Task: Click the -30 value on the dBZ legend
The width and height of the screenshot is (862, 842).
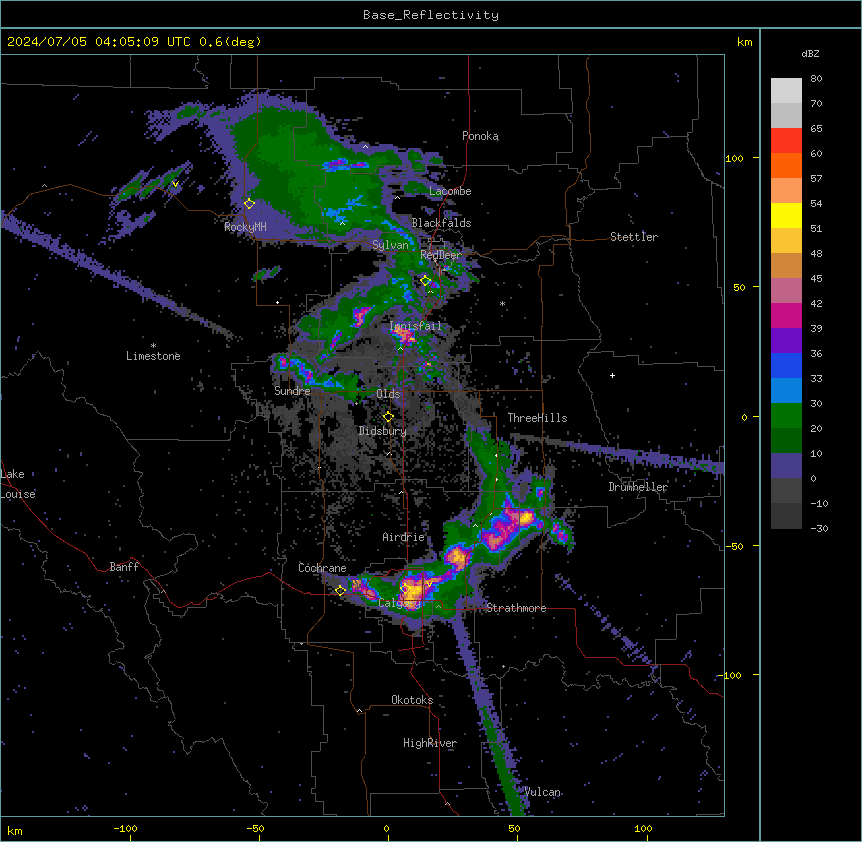Action: tap(819, 529)
